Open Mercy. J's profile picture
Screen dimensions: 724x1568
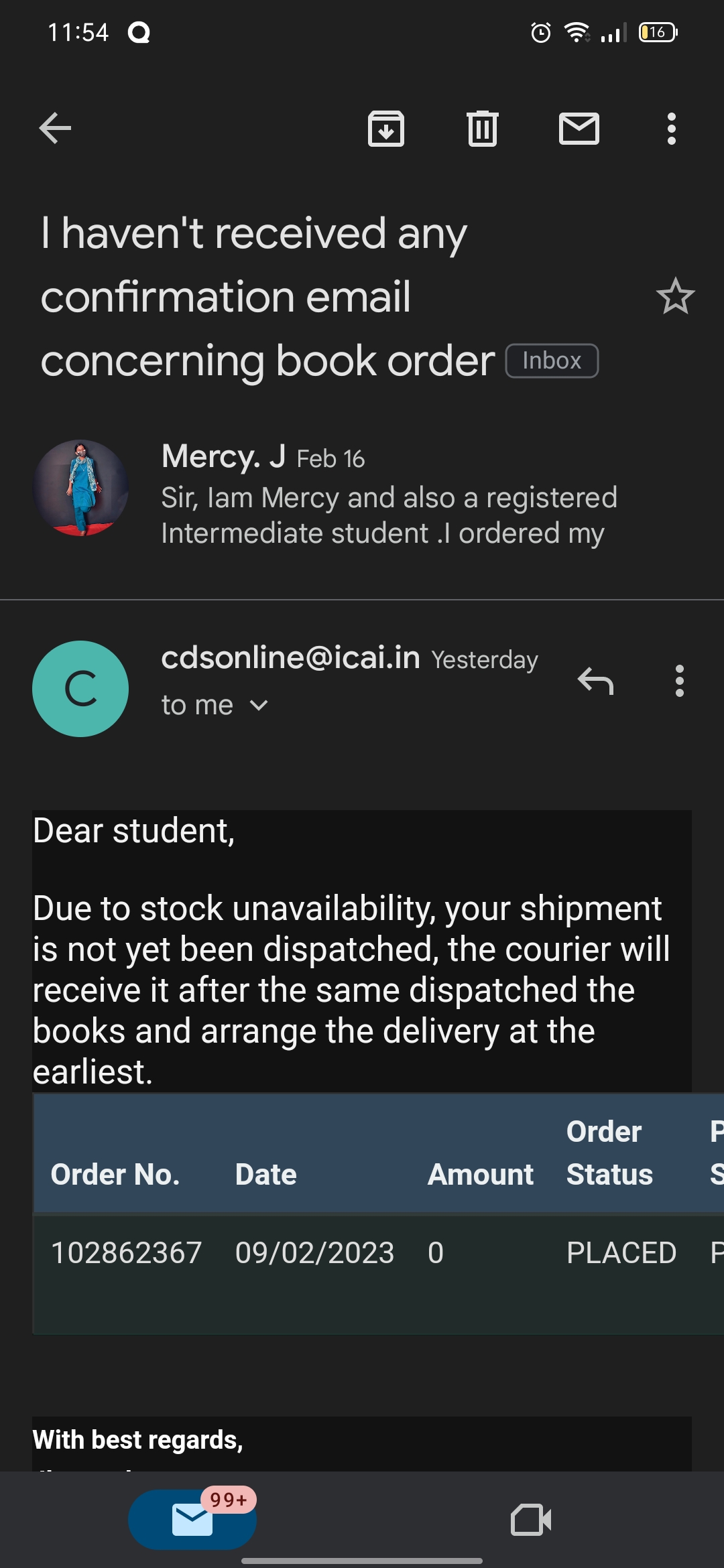coord(80,487)
